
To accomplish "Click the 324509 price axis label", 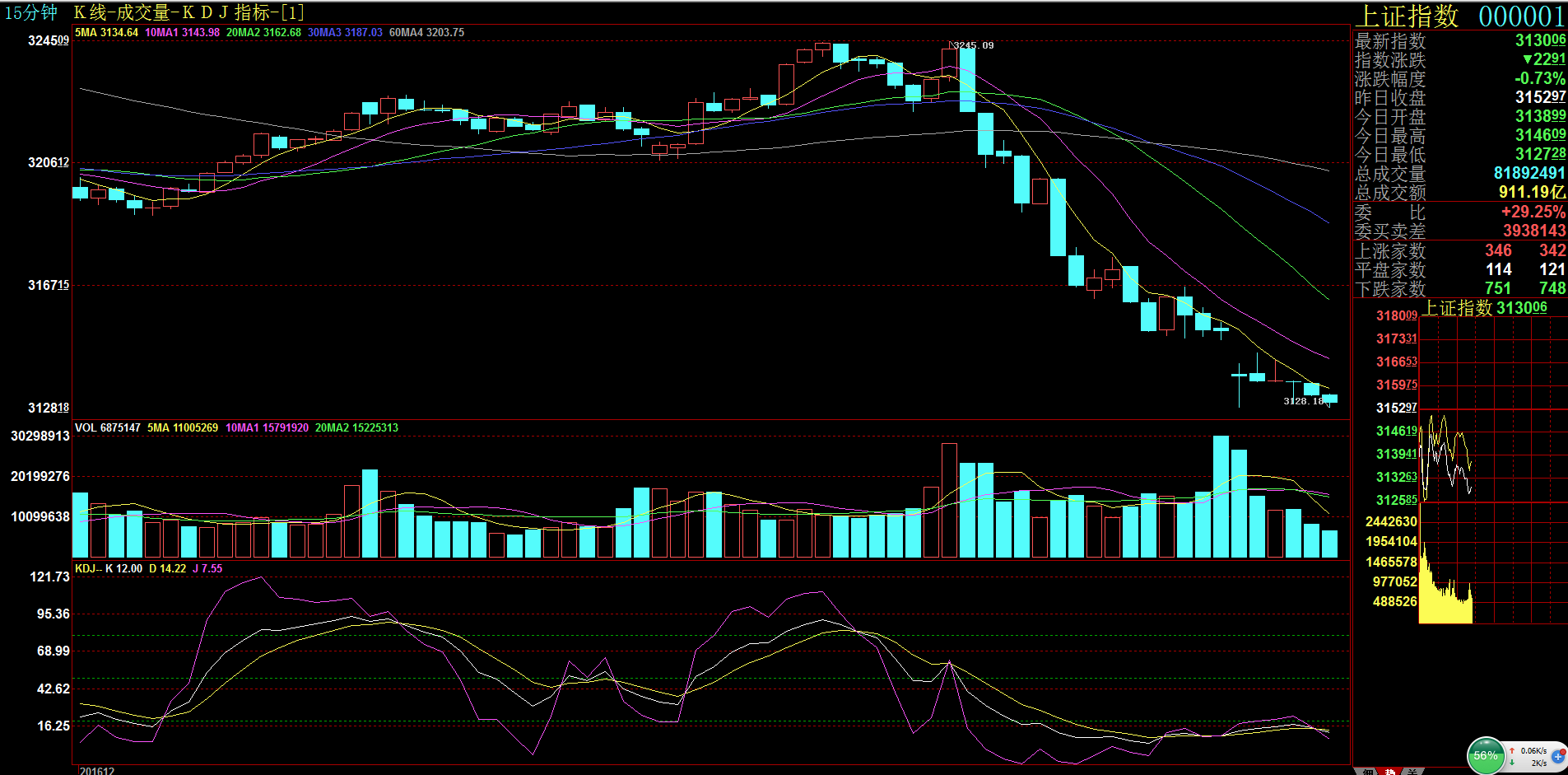I will tap(49, 41).
